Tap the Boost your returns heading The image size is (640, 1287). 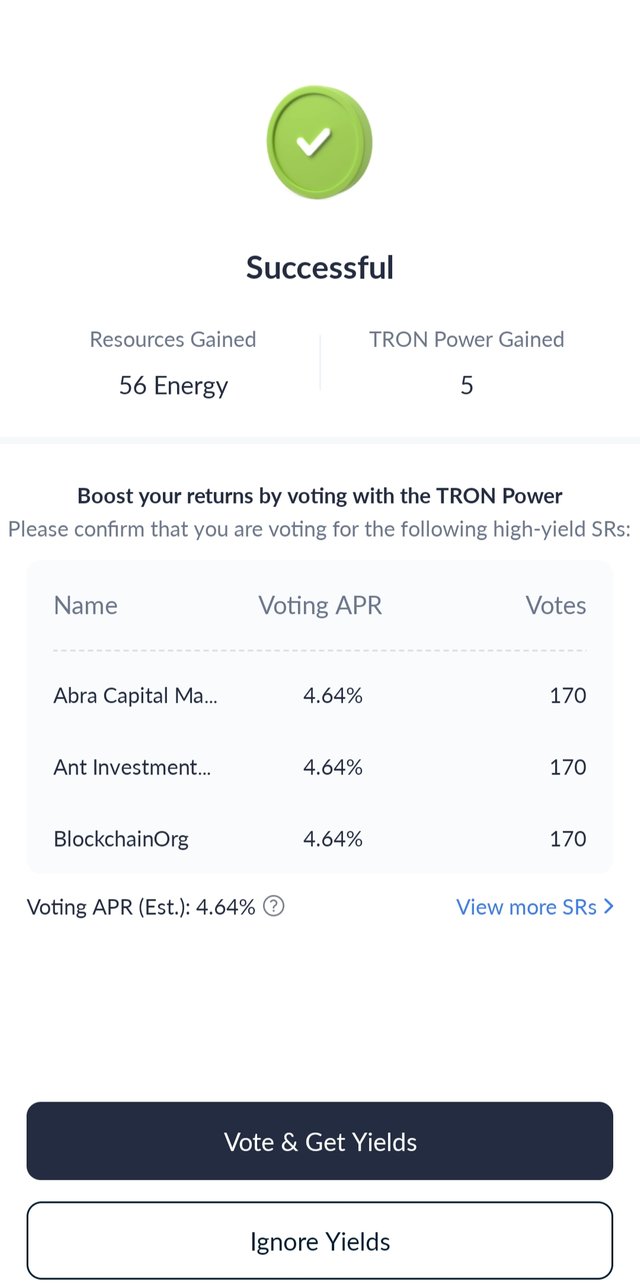point(320,496)
